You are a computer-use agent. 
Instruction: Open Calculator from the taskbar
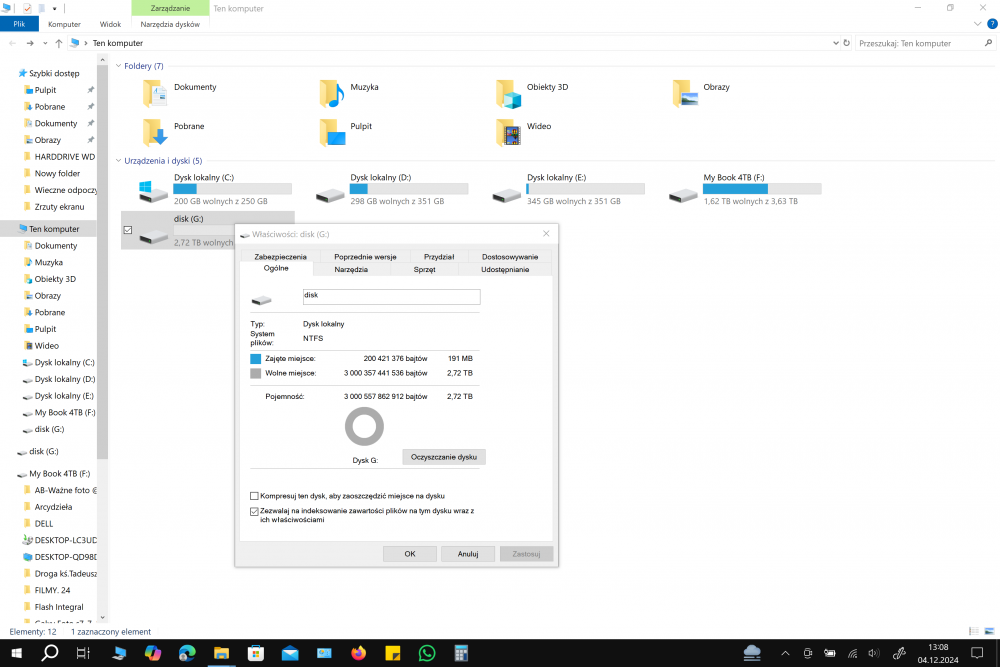(x=461, y=653)
